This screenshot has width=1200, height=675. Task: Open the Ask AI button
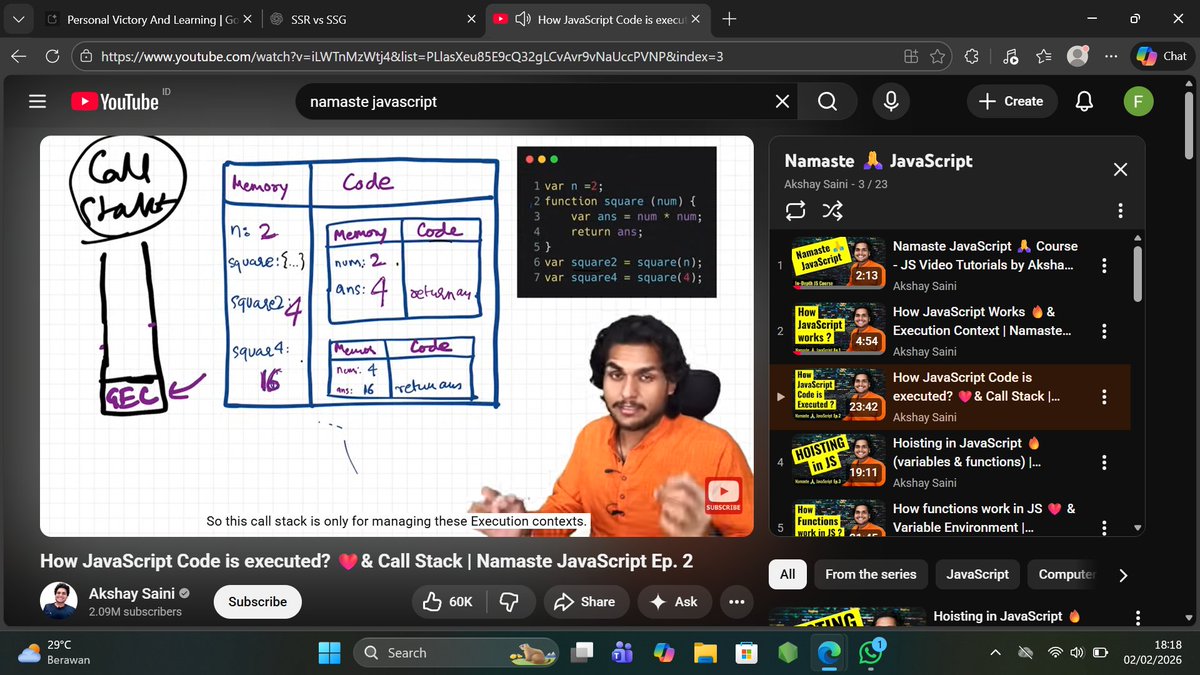[x=674, y=602]
